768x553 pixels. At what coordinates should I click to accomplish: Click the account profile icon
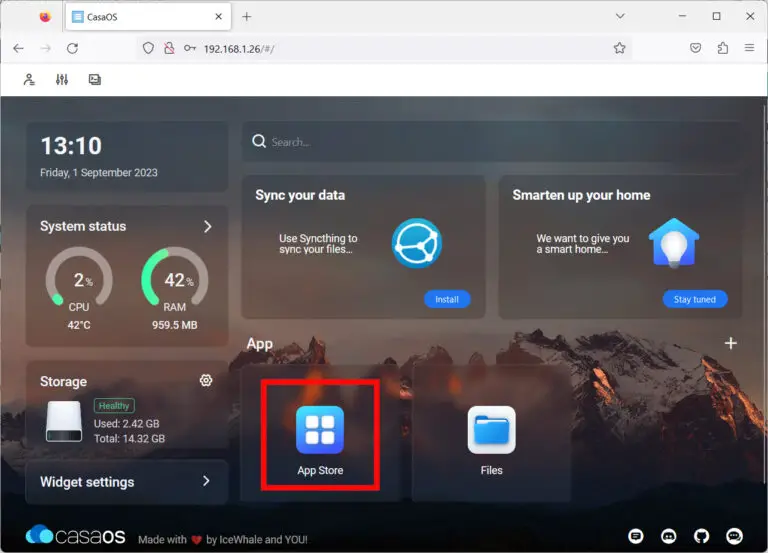pyautogui.click(x=30, y=80)
